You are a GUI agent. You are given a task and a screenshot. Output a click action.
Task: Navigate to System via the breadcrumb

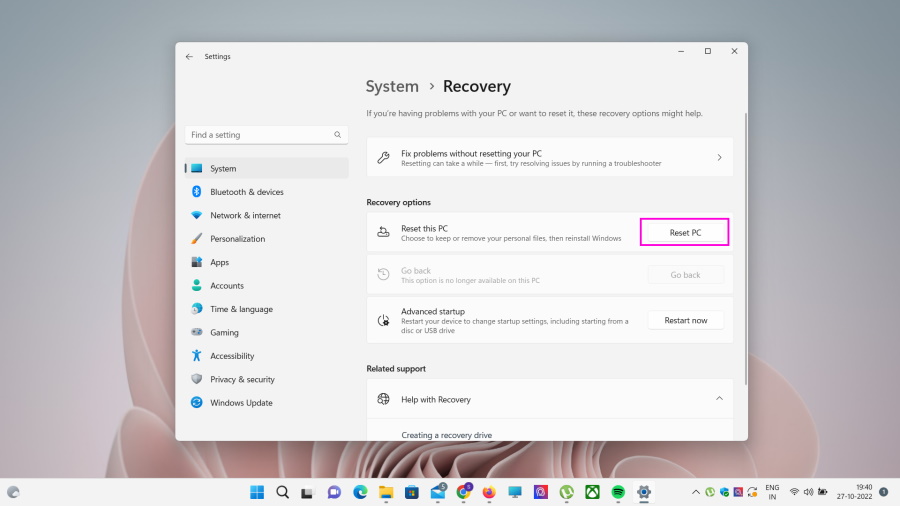pyautogui.click(x=392, y=87)
